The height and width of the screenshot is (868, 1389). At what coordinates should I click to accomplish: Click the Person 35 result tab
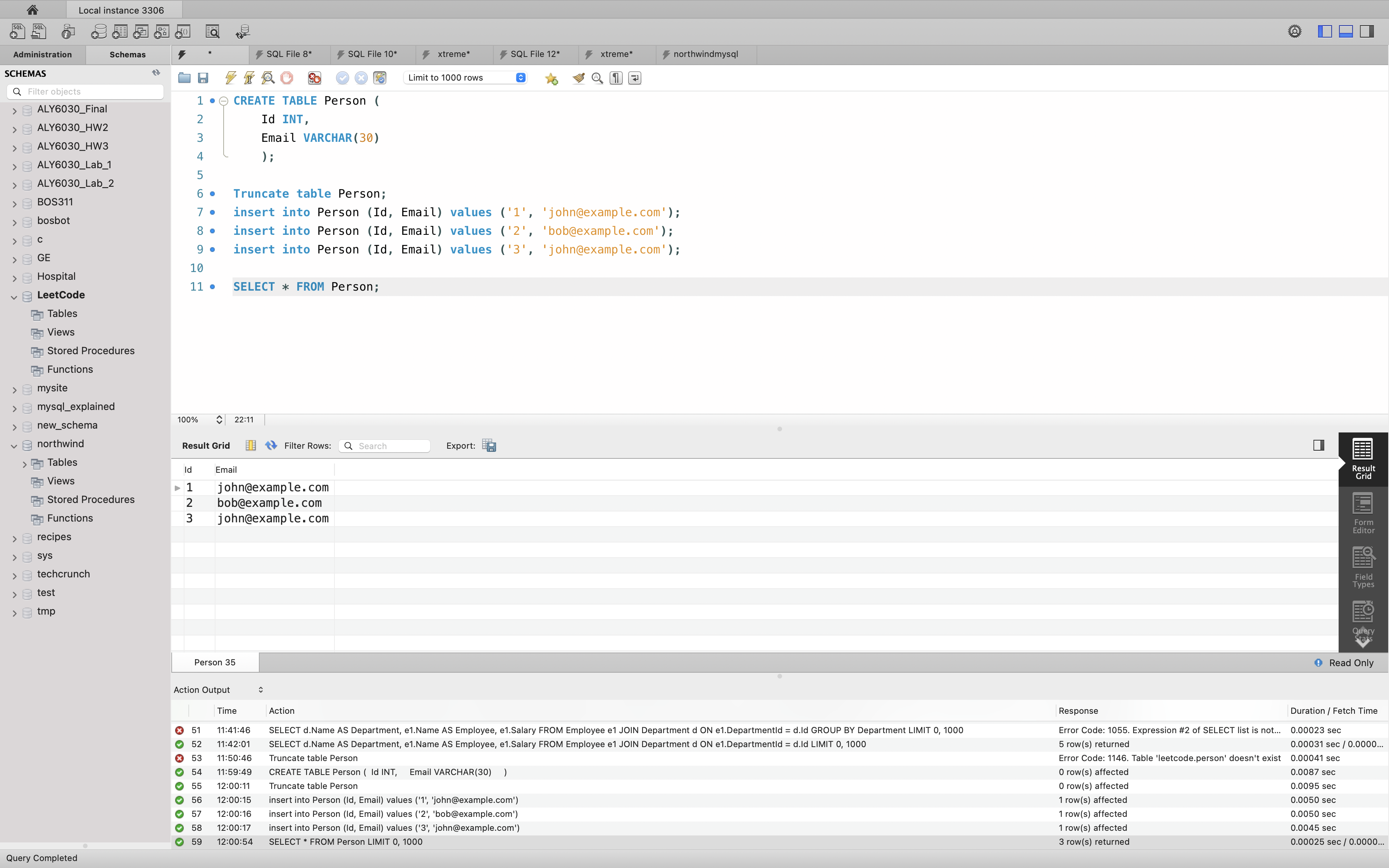(x=215, y=662)
